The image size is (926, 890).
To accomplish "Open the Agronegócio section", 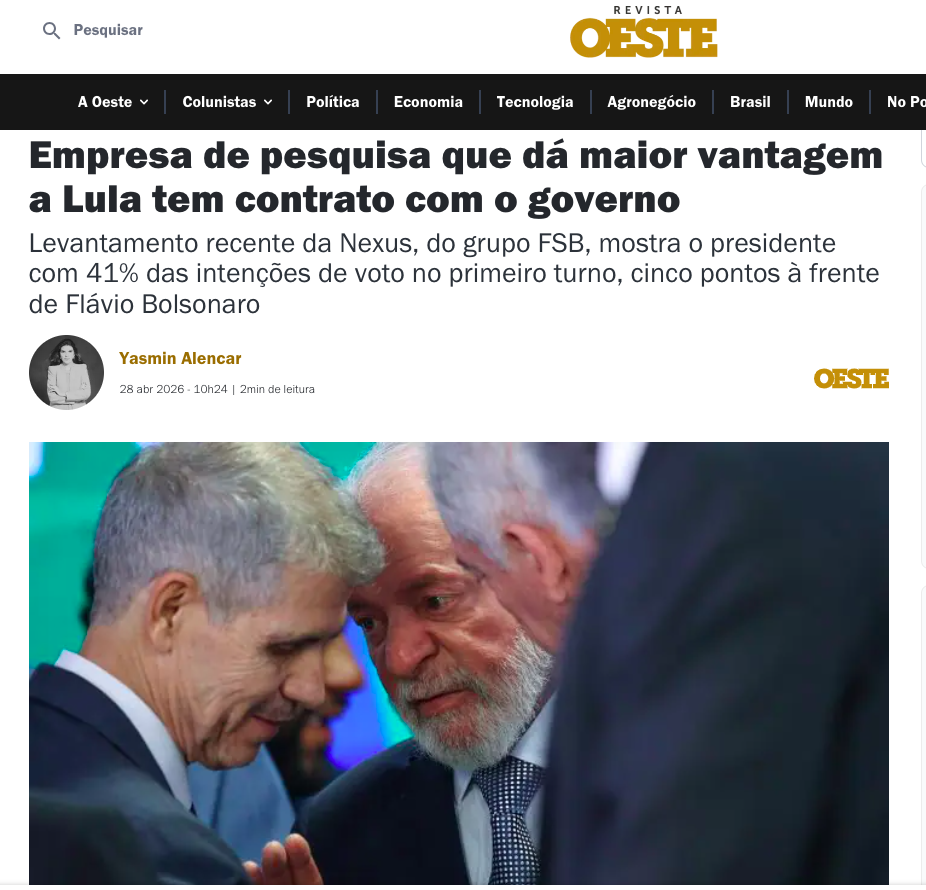I will (651, 102).
